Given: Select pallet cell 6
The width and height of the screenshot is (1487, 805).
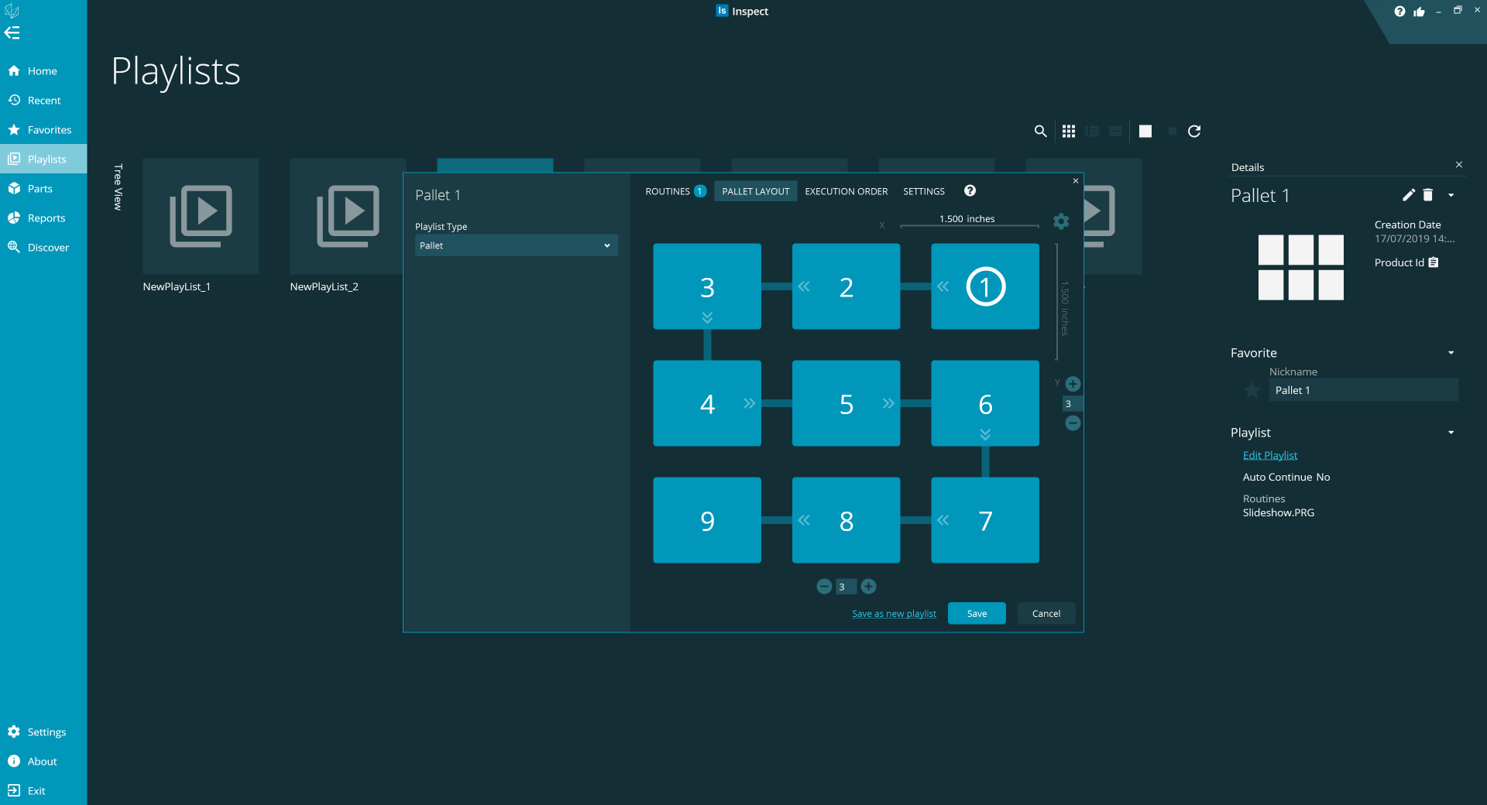Looking at the screenshot, I should click(985, 403).
